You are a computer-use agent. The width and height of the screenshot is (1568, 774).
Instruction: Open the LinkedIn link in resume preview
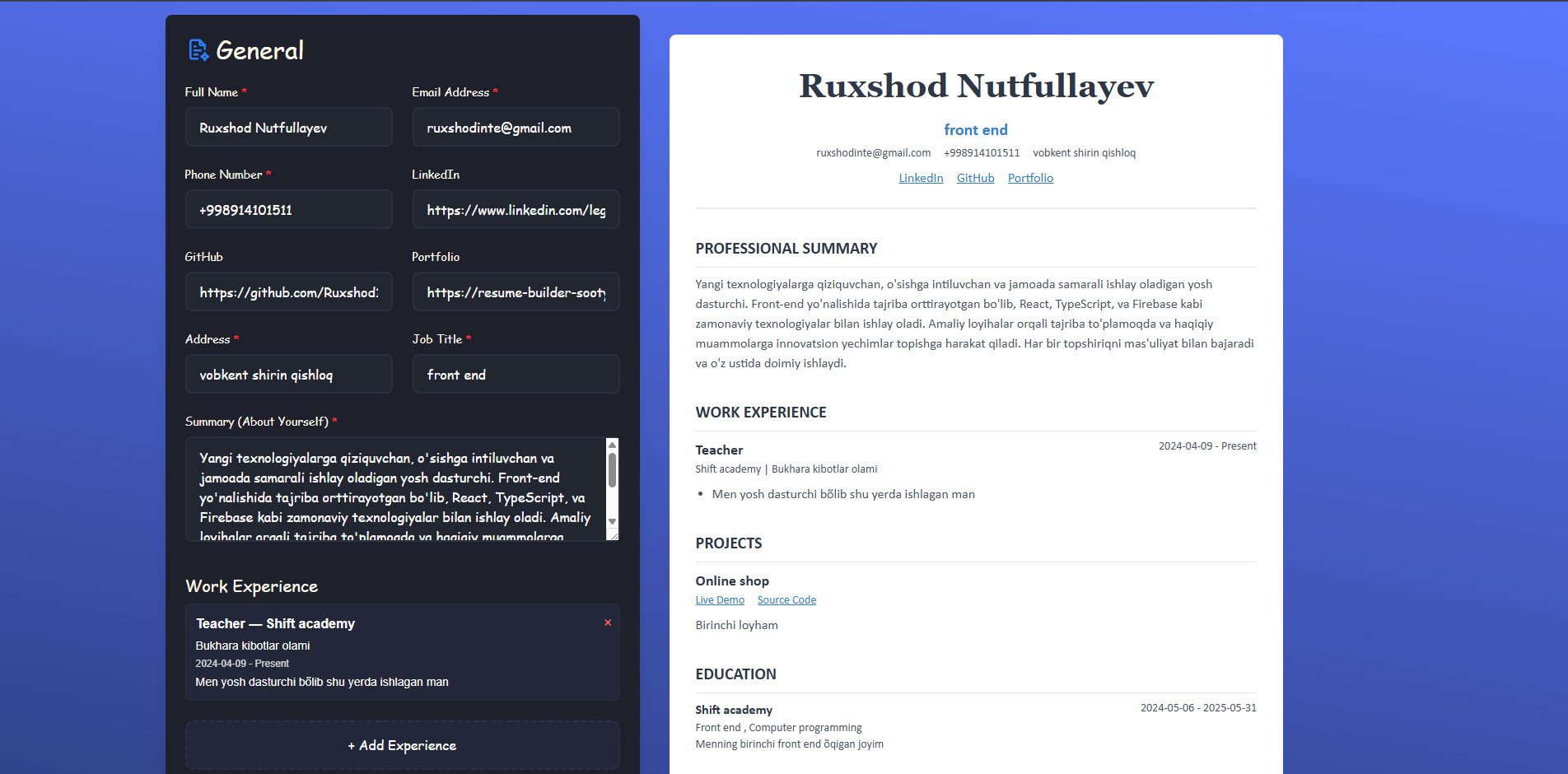coord(921,178)
